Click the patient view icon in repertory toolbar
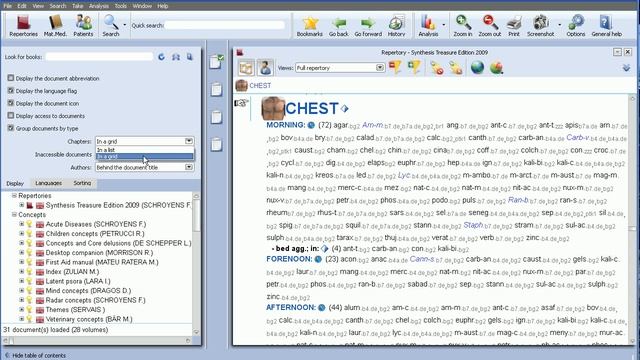Image resolution: width=640 pixels, height=360 pixels. pyautogui.click(x=265, y=68)
